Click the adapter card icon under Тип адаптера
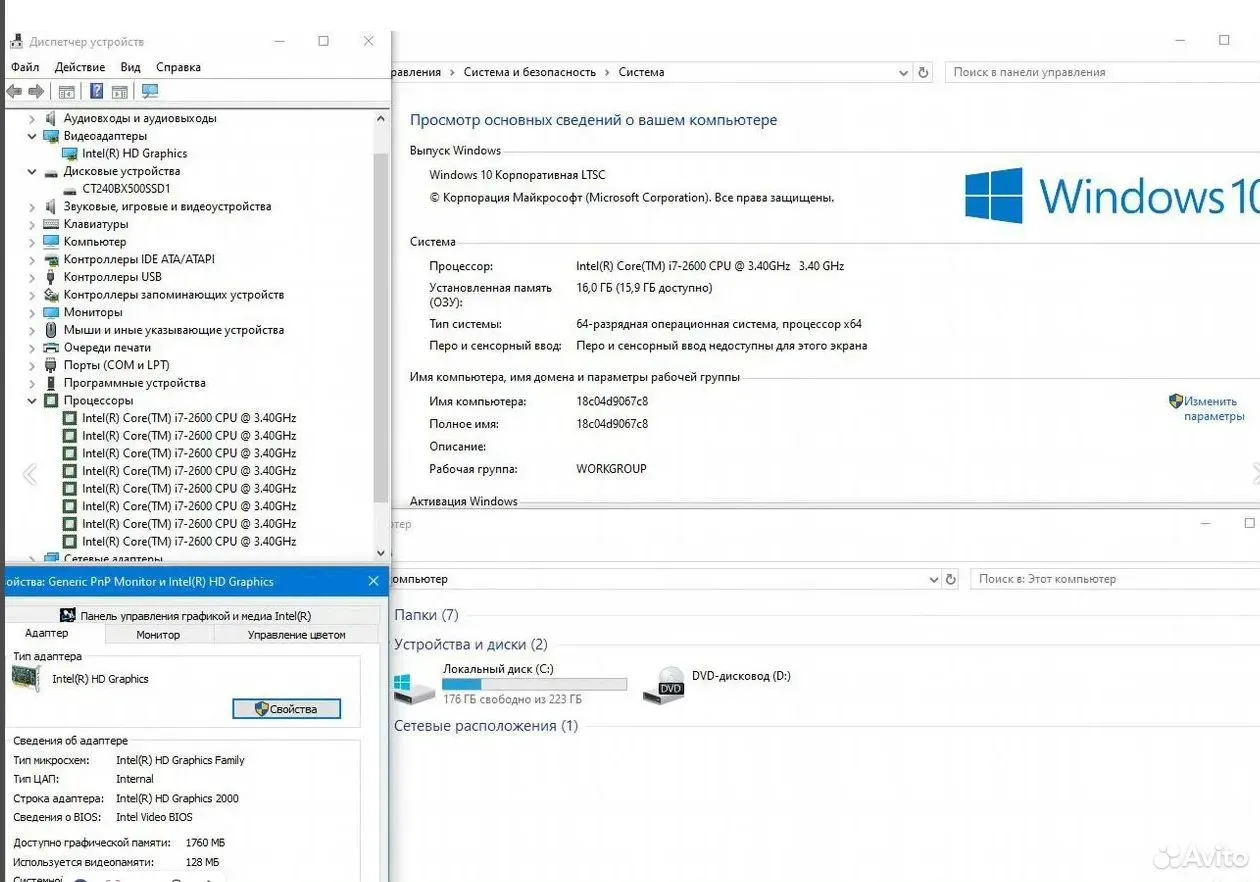The height and width of the screenshot is (882, 1260). pos(27,679)
